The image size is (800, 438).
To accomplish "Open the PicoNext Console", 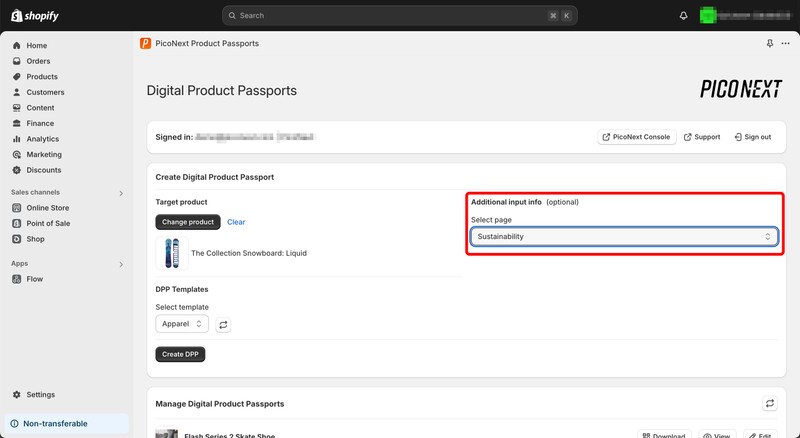I will [637, 137].
